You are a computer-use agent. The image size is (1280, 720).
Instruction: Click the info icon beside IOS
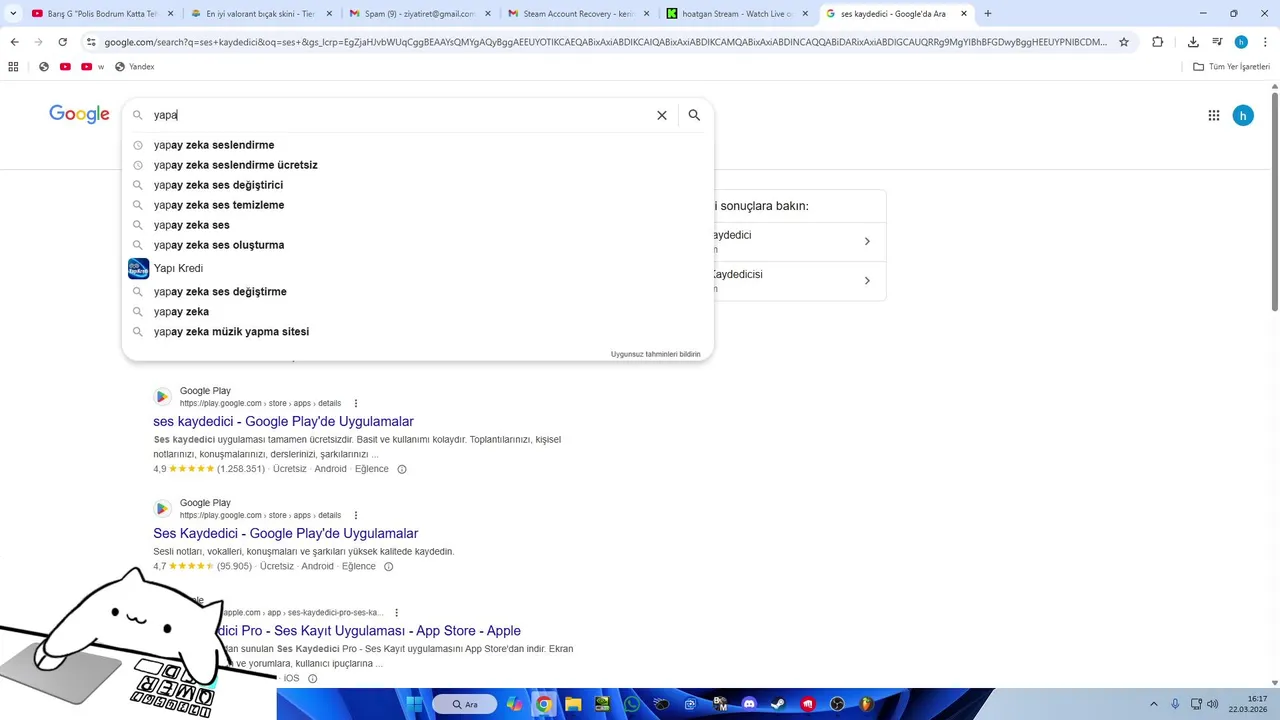(313, 679)
